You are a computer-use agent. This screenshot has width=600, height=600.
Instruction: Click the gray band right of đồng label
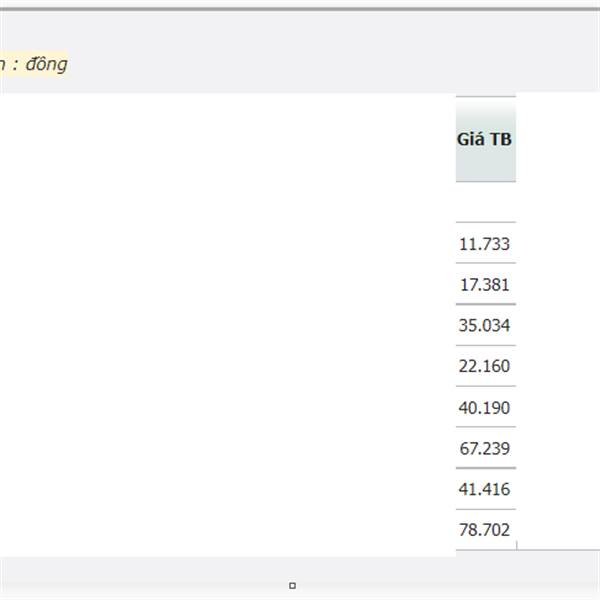pyautogui.click(x=330, y=64)
